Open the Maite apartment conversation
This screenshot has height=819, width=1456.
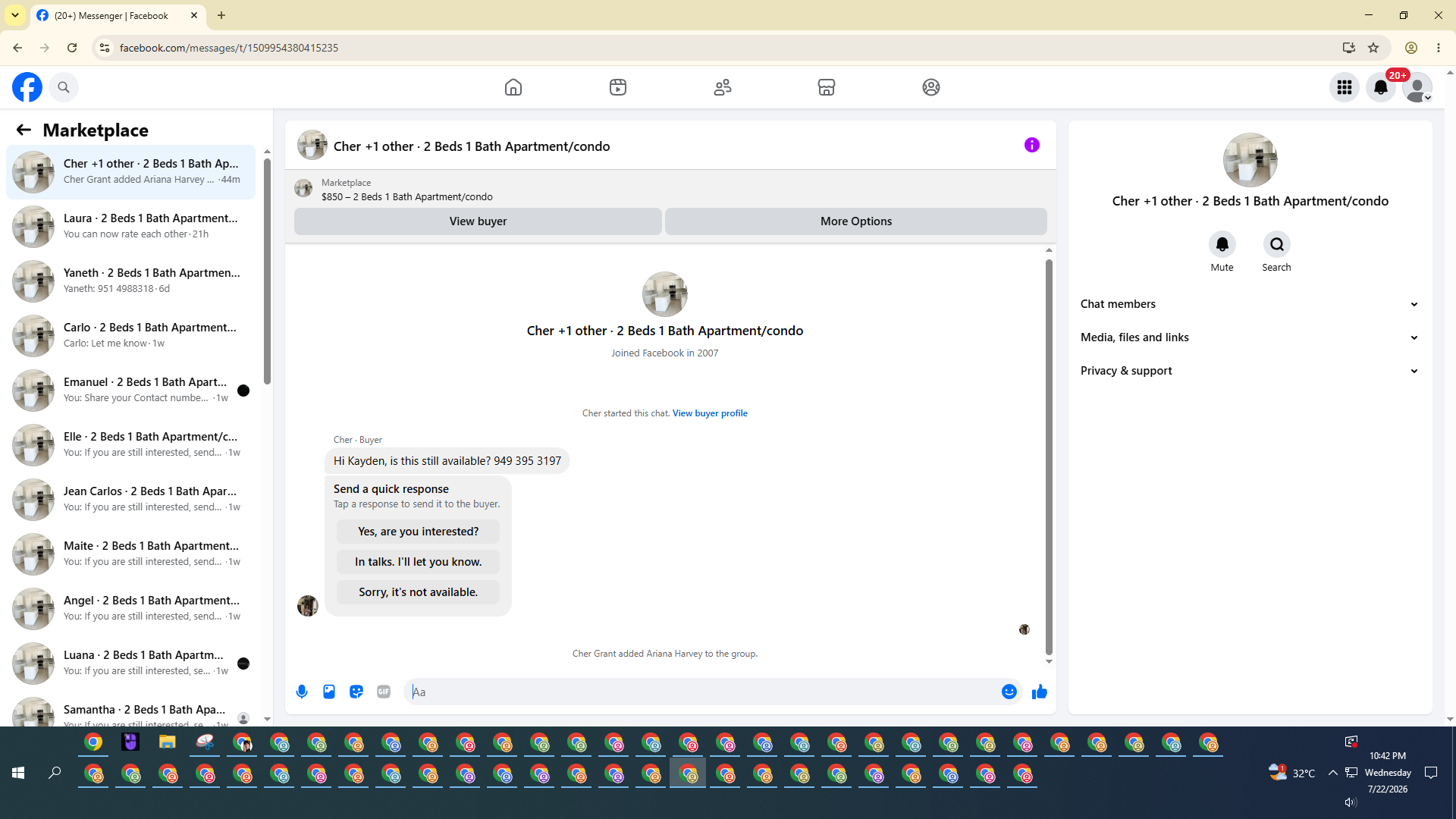coord(131,554)
